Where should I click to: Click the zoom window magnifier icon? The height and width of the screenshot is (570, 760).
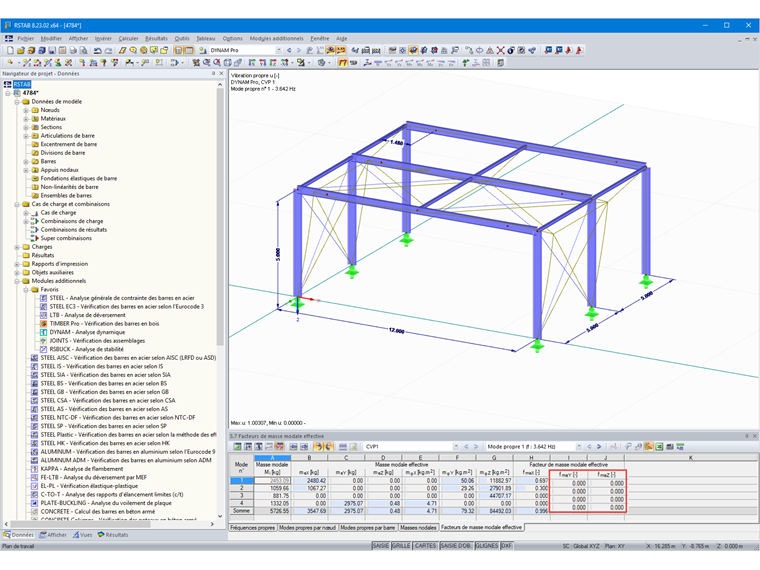(x=206, y=63)
